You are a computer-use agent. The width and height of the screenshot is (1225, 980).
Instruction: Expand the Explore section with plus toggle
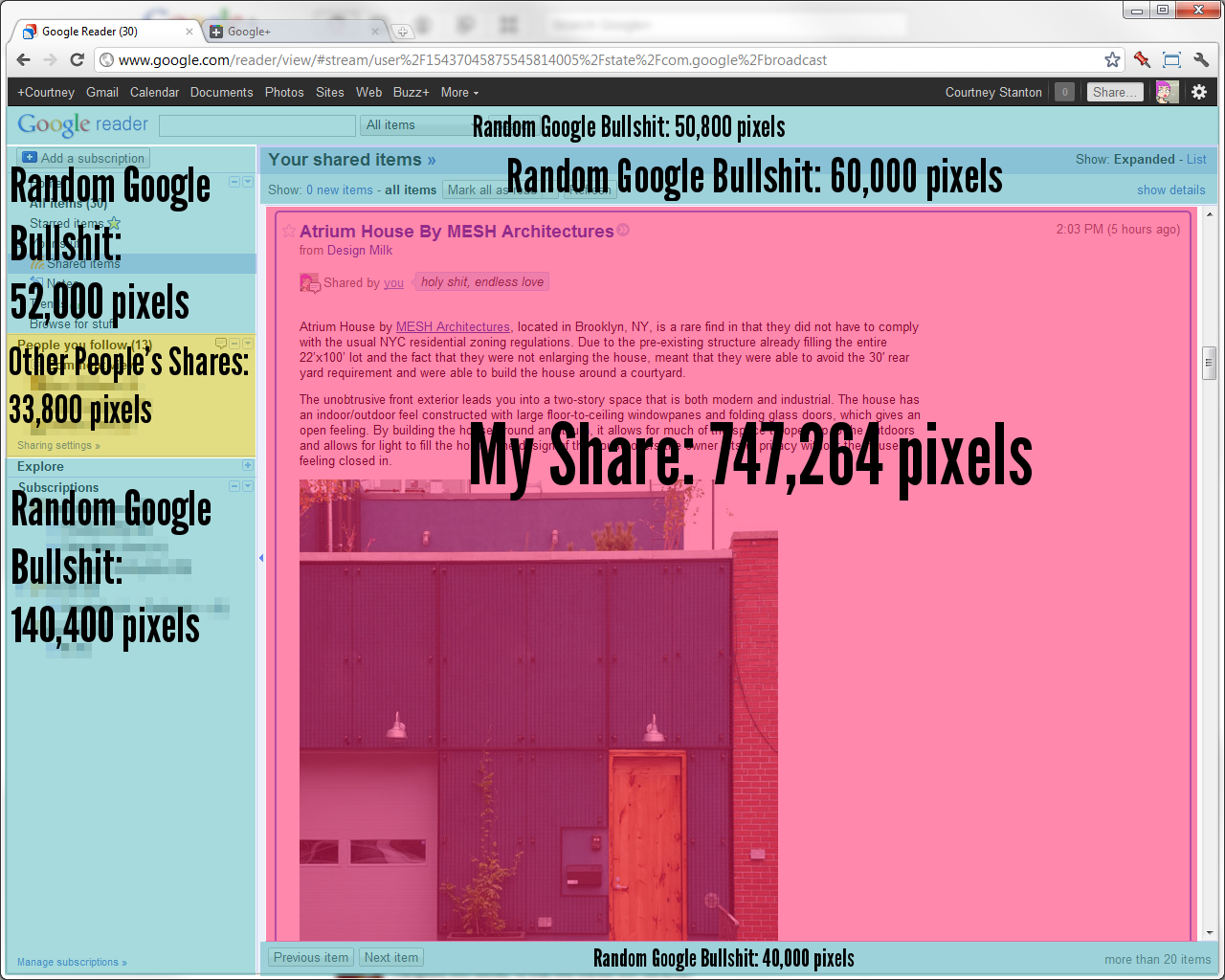[x=248, y=465]
